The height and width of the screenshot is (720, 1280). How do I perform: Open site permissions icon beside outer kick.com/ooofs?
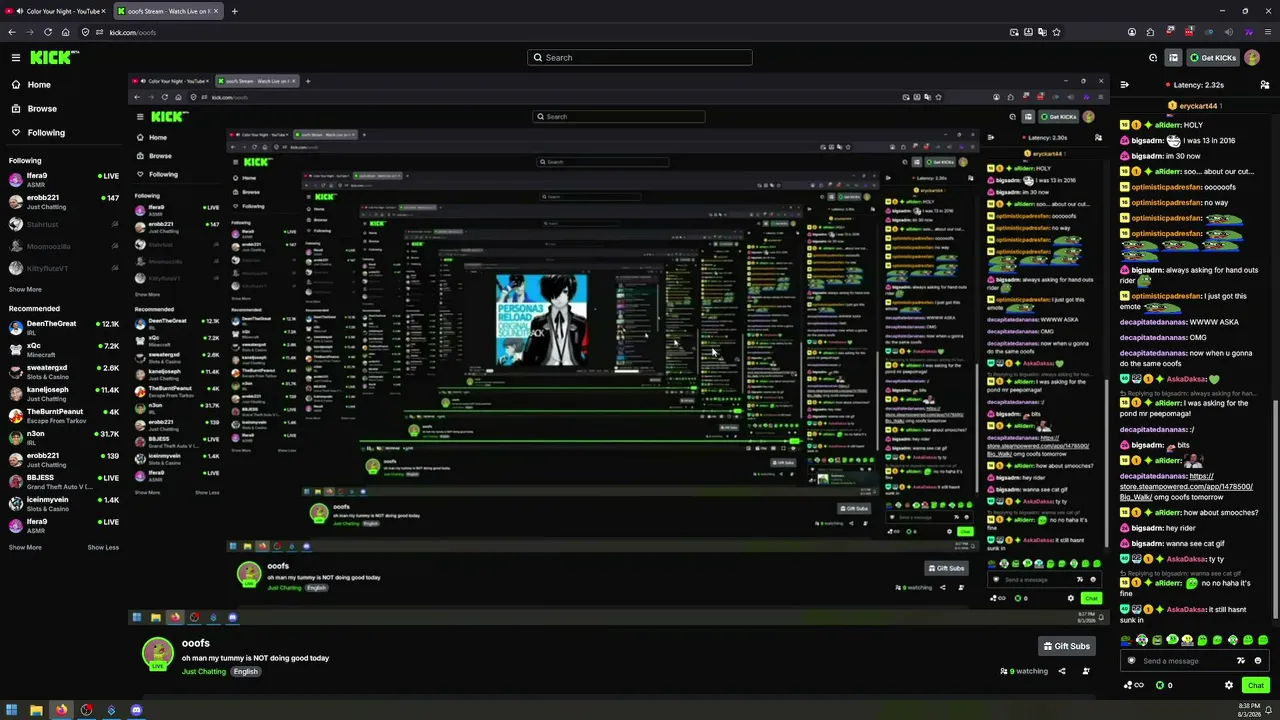click(x=99, y=32)
